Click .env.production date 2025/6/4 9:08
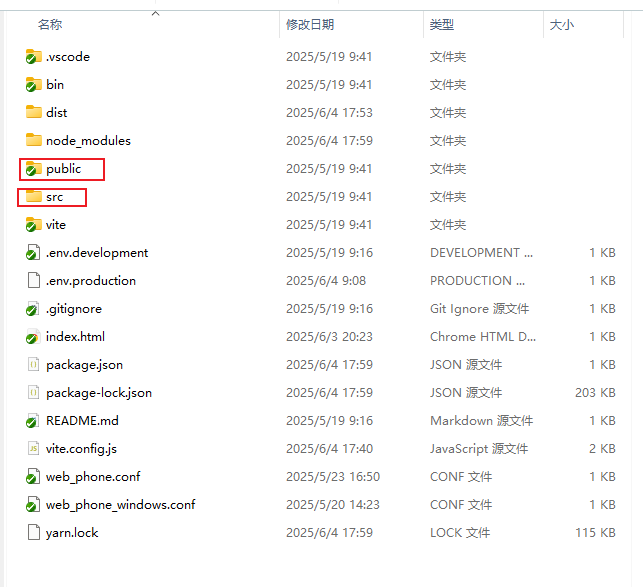The image size is (643, 587). point(326,281)
